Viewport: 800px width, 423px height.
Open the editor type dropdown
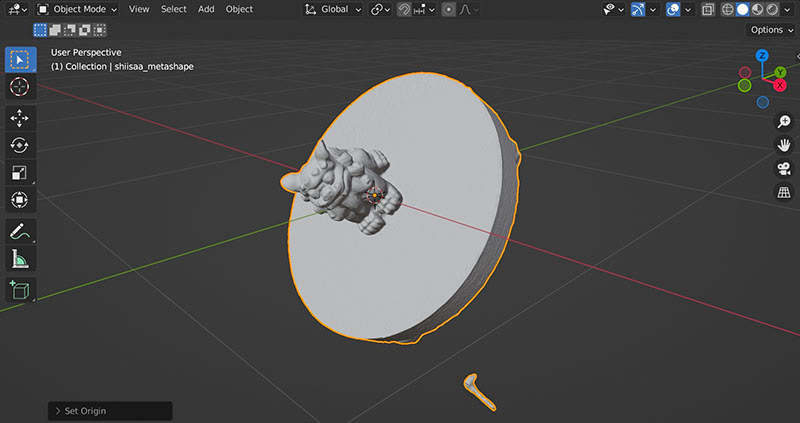coord(18,9)
